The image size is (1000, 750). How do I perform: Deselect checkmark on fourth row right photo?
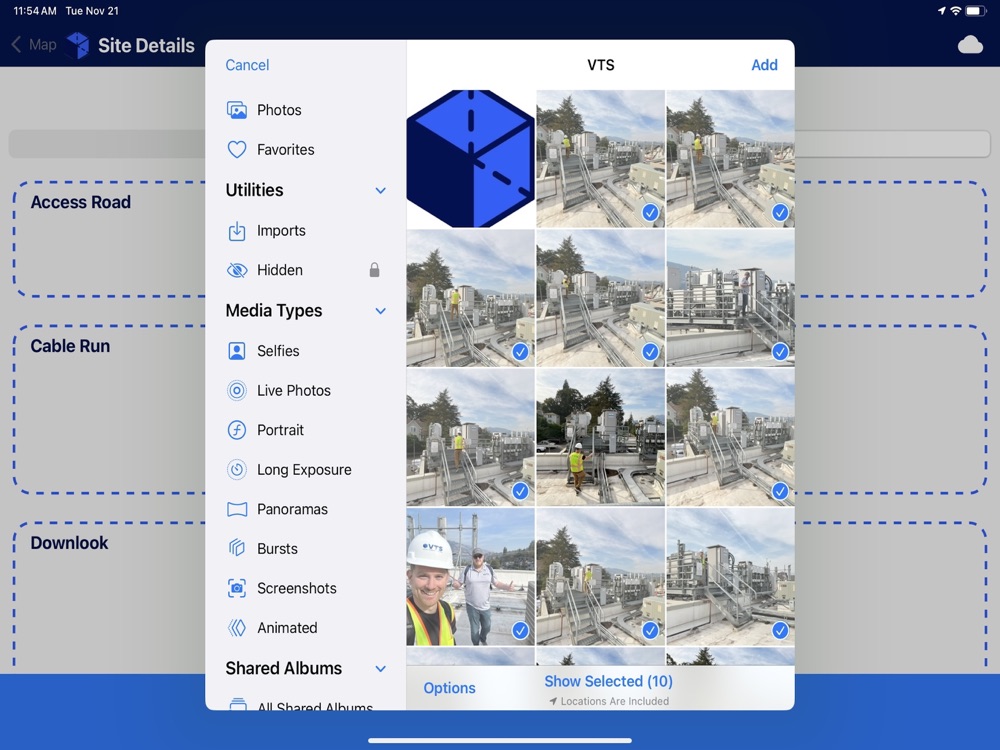tap(780, 631)
